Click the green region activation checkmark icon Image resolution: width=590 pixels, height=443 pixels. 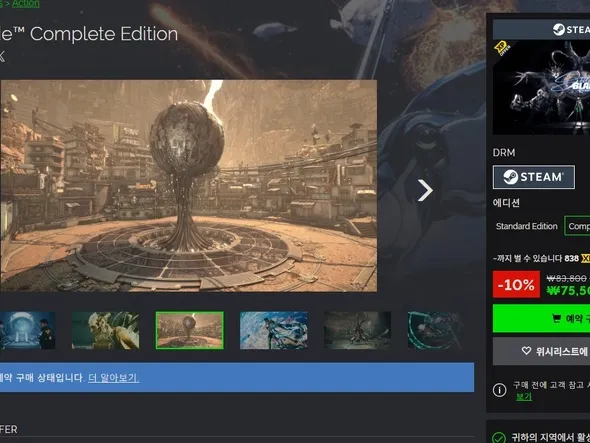[x=499, y=438]
